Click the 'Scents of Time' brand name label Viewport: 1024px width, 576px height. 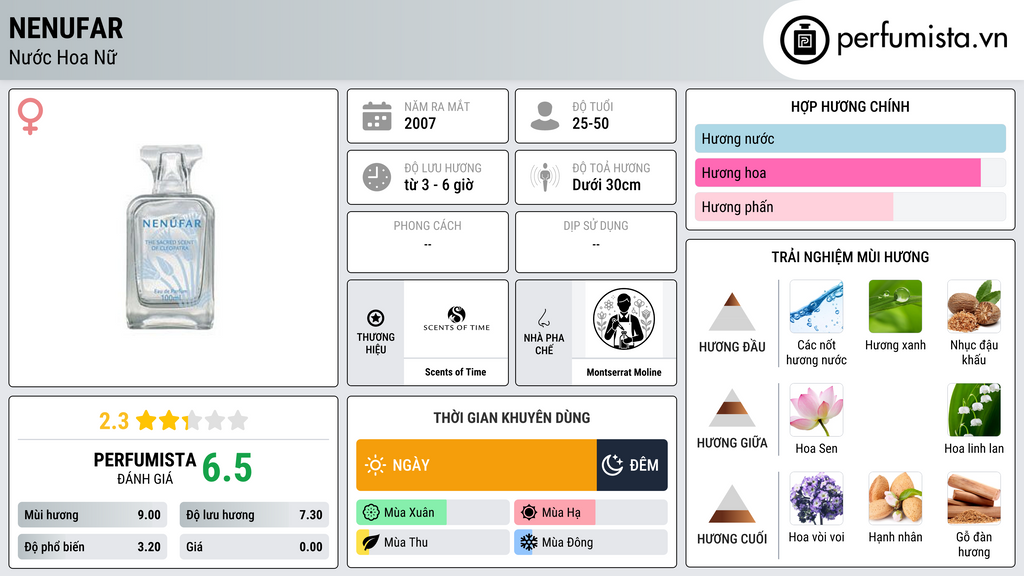(x=456, y=372)
